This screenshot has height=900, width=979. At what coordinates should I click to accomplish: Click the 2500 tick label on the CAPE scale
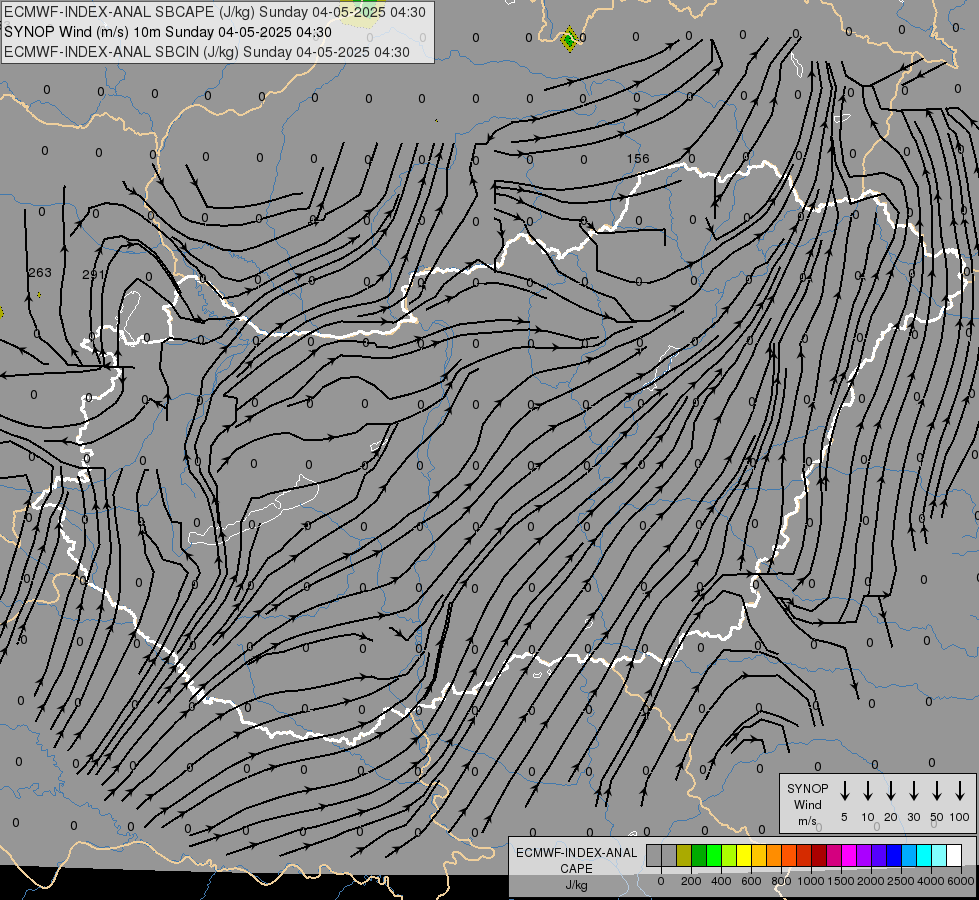click(901, 881)
